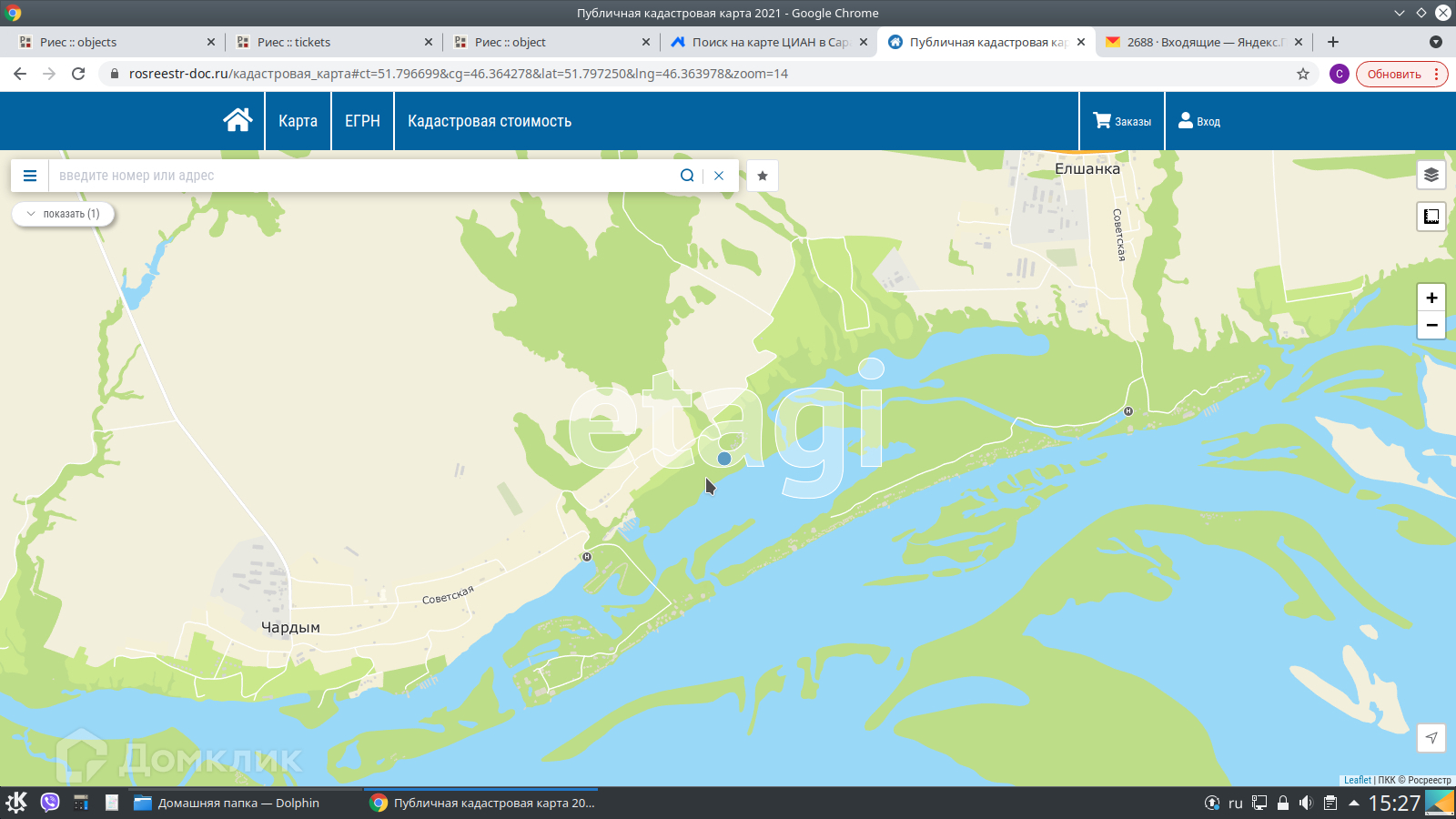1456x819 pixels.
Task: Open Chrome tab search dropdown
Action: 1436,42
